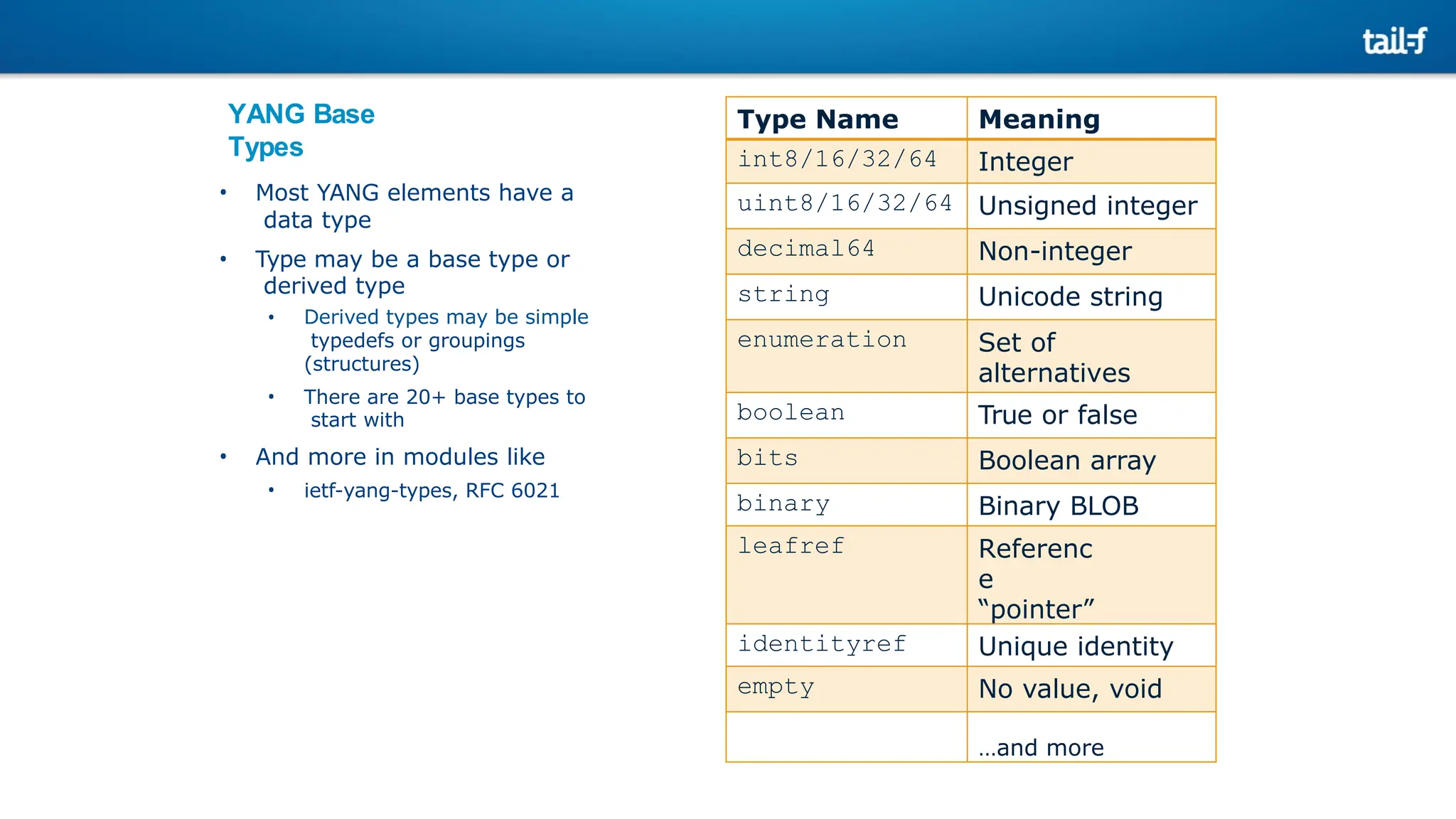
Task: Select the 'Integer' meaning cell
Action: coord(1091,161)
